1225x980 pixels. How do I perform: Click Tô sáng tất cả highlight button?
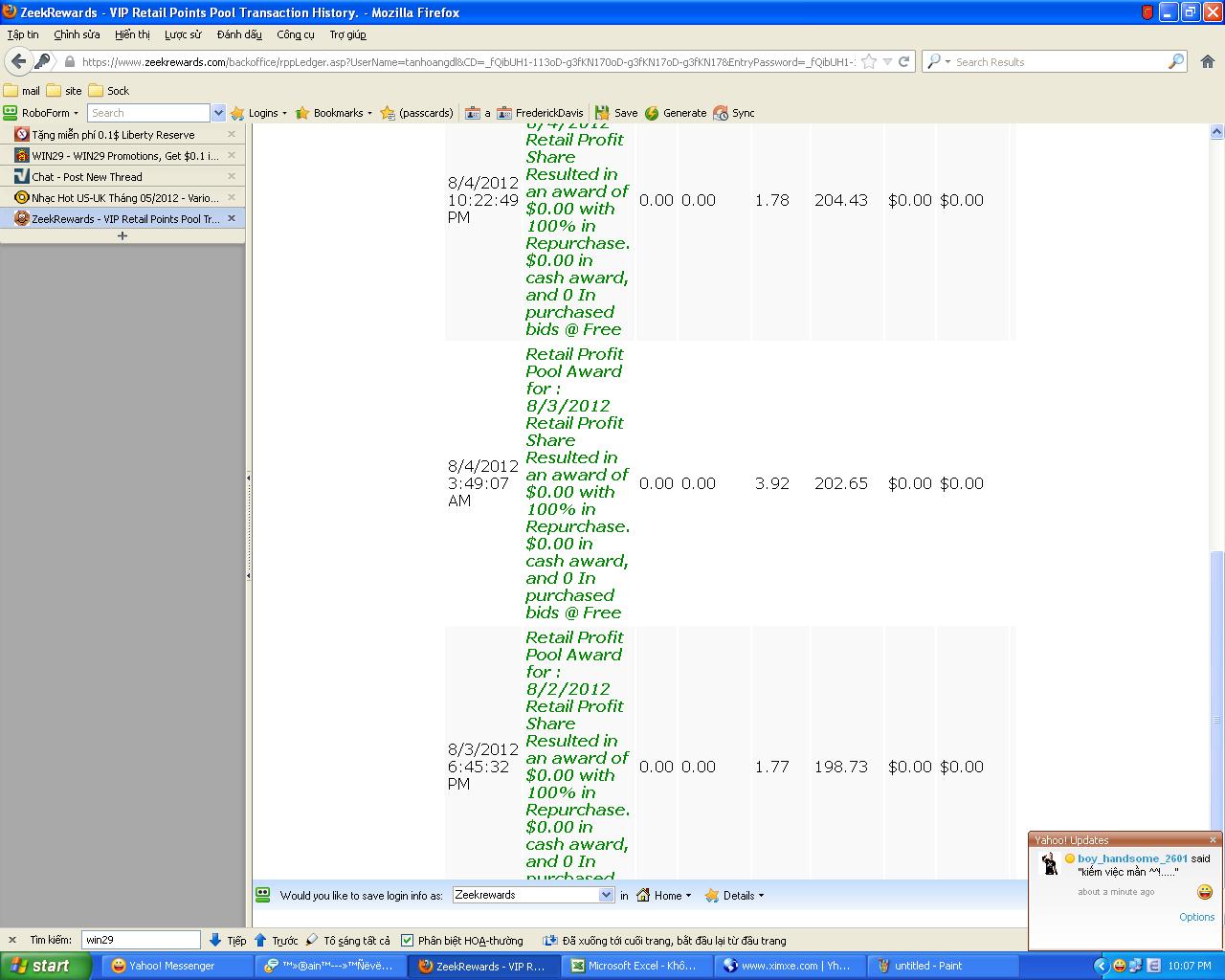click(x=348, y=940)
